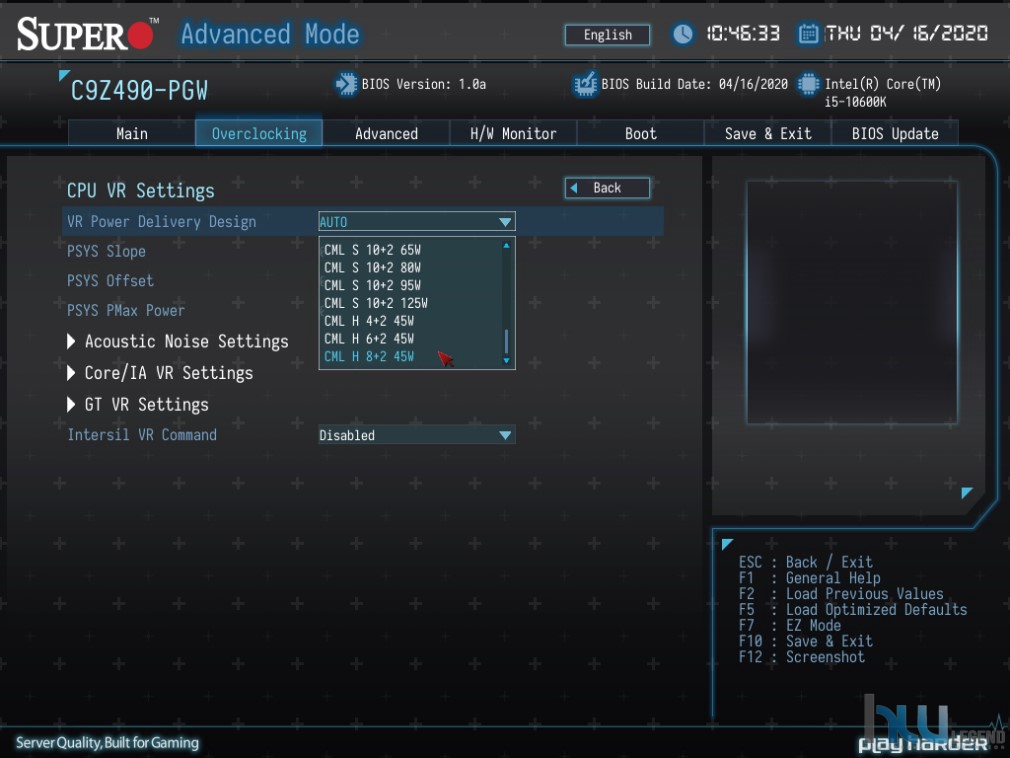Click the Back button
The height and width of the screenshot is (758, 1010).
pos(607,188)
